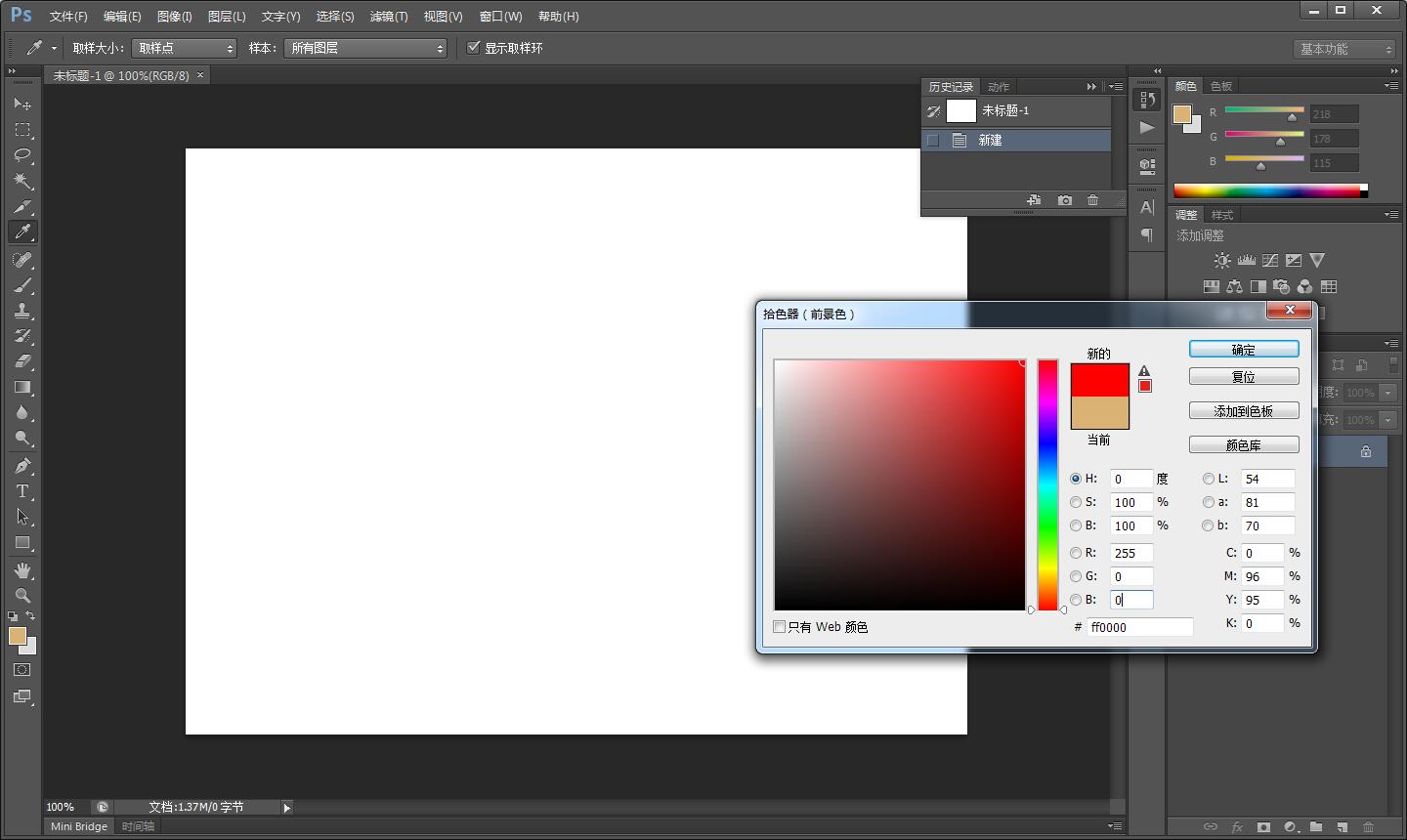
Task: Open the Paragraph panel icon
Action: (x=1147, y=235)
